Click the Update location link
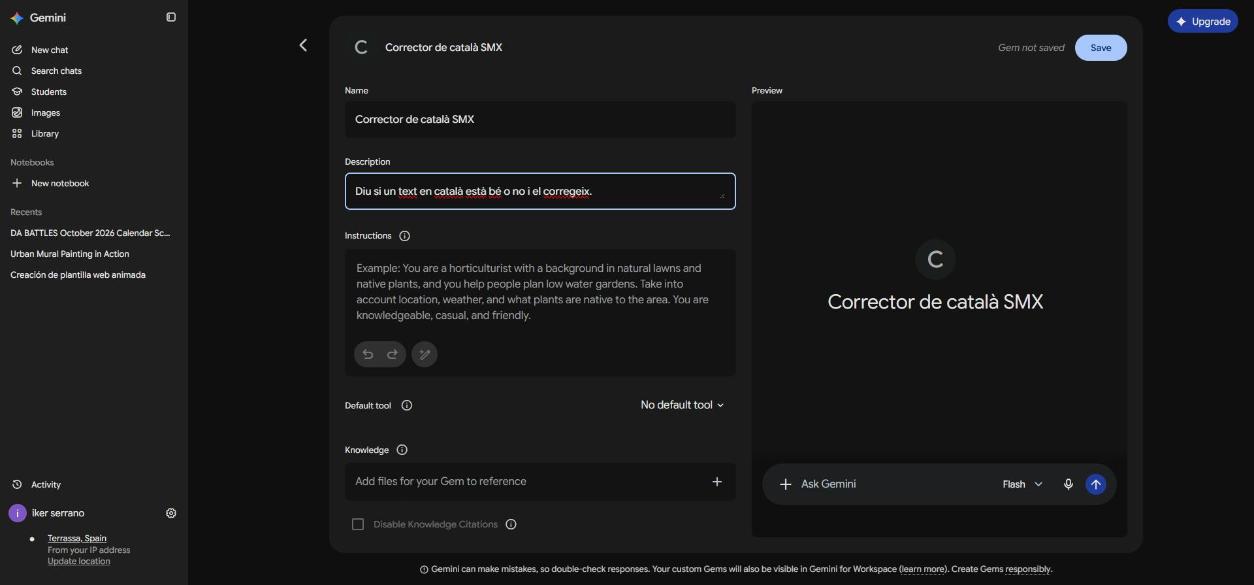Screen dimensions: 1254x585 [79, 561]
